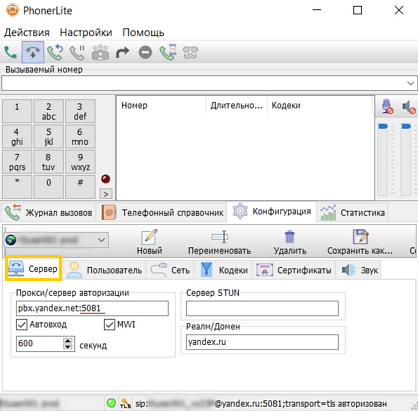Click the green call handset icon
418x411 pixels.
[x=10, y=52]
